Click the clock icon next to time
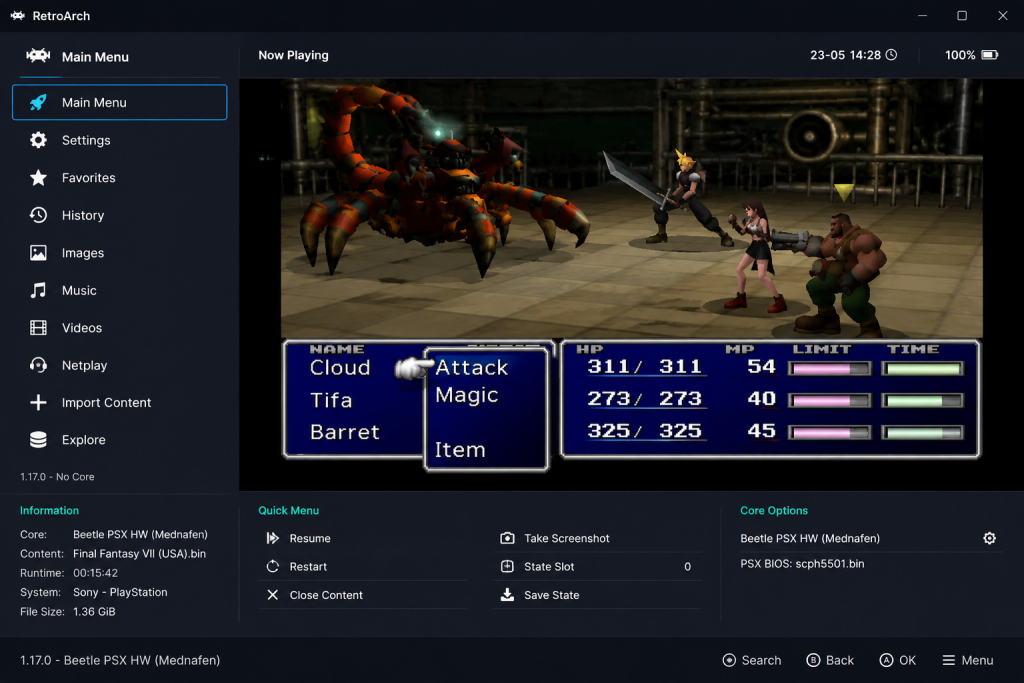Image resolution: width=1024 pixels, height=683 pixels. click(891, 55)
